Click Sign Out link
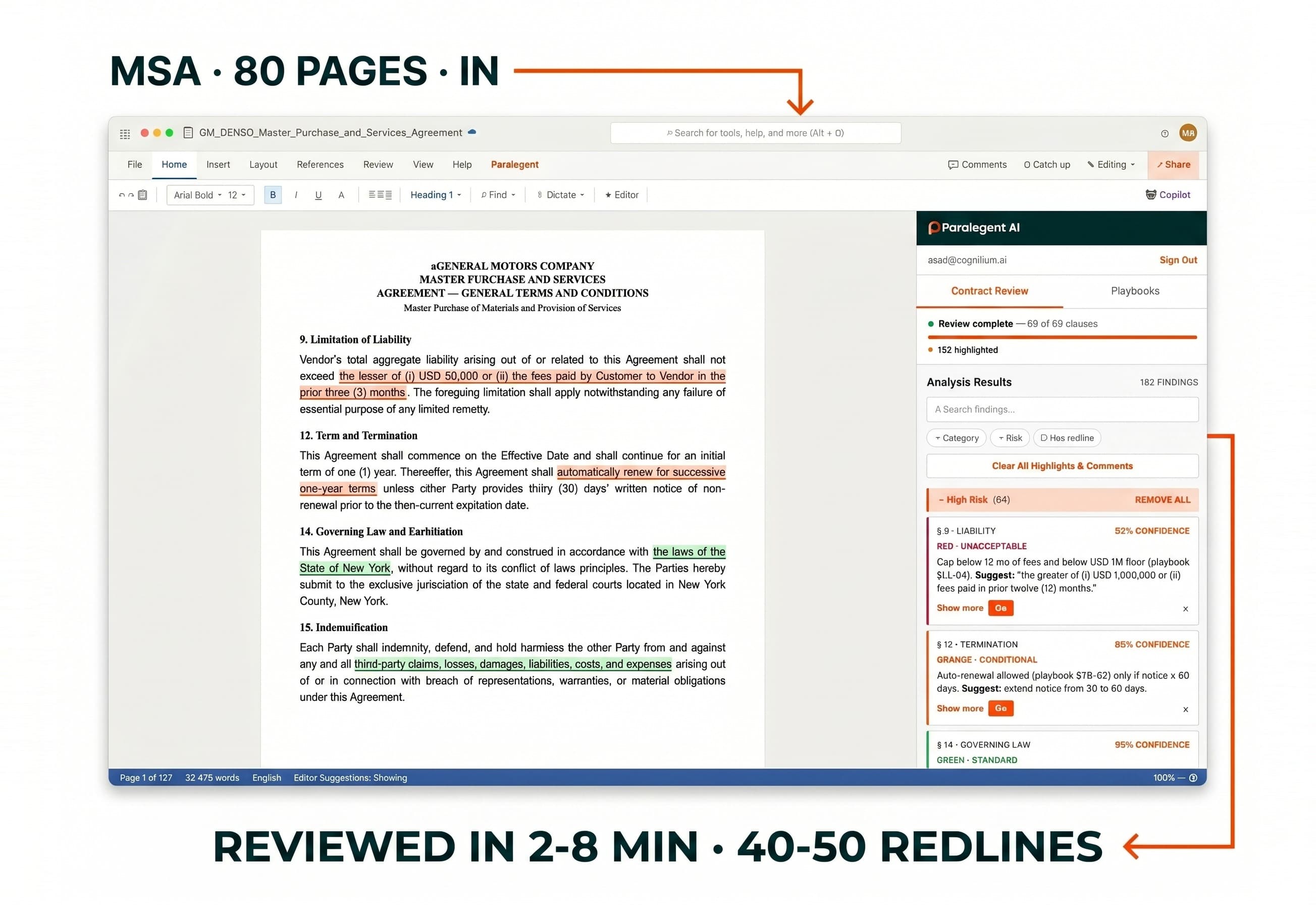 tap(1178, 260)
